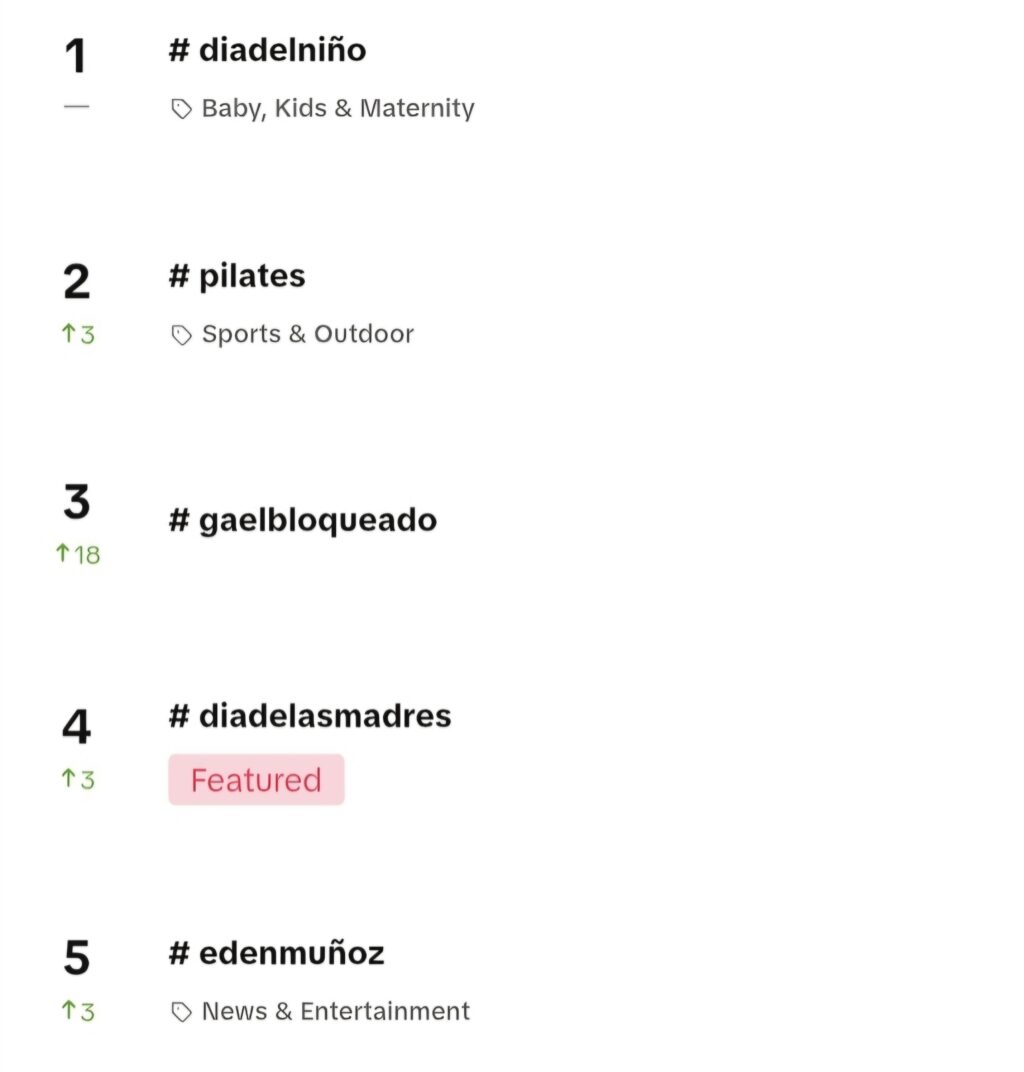The width and height of the screenshot is (1024, 1072).
Task: Select the Sports & Outdoor category label
Action: tap(308, 334)
